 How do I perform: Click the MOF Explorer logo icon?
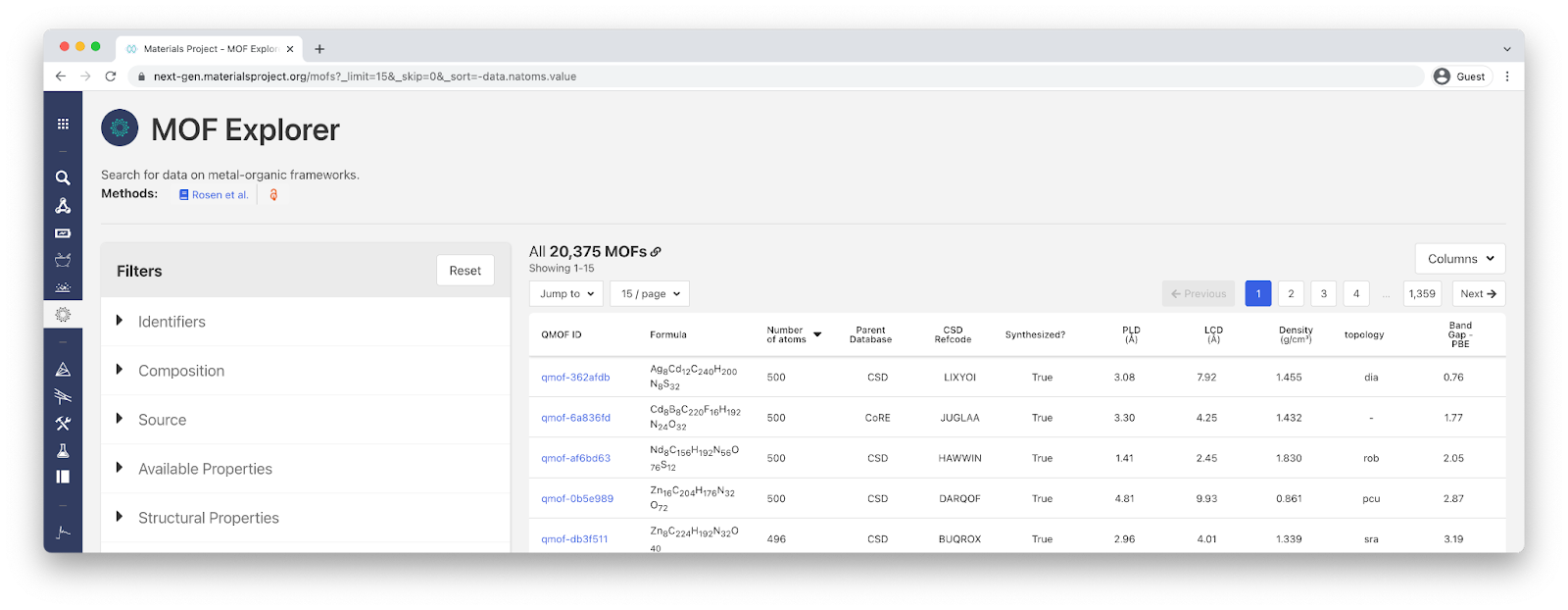120,127
